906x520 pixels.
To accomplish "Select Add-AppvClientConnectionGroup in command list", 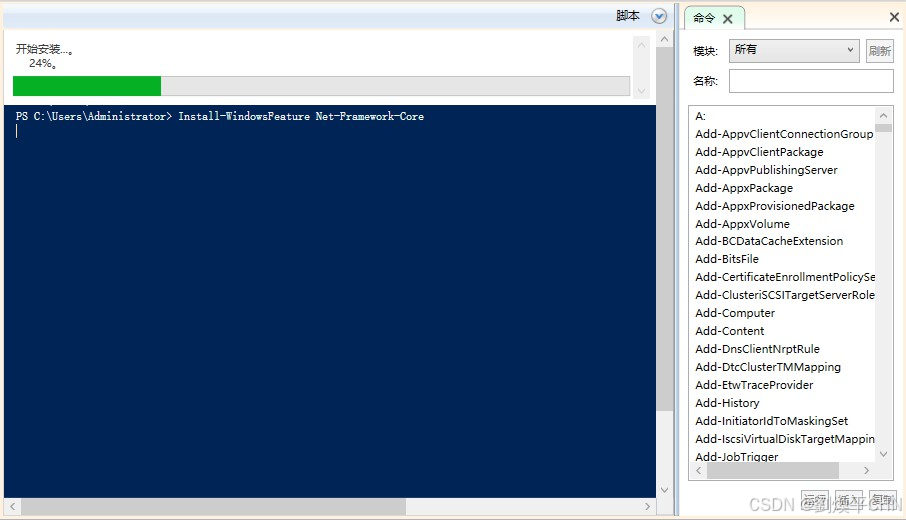I will (x=784, y=134).
